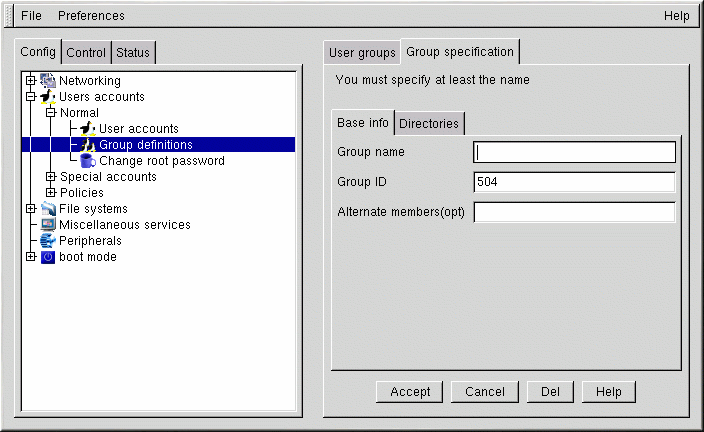The image size is (704, 432).
Task: Click the Group name input field
Action: point(574,152)
